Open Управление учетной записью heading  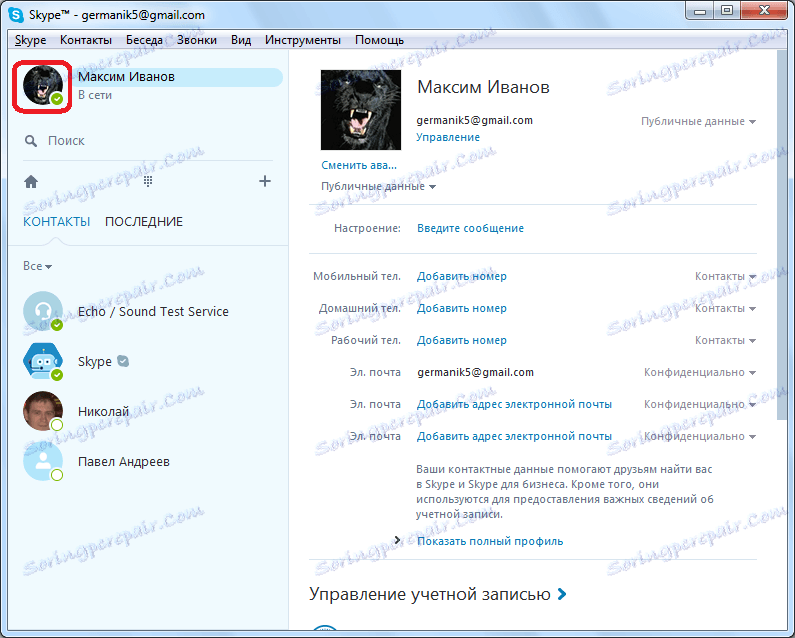click(429, 594)
